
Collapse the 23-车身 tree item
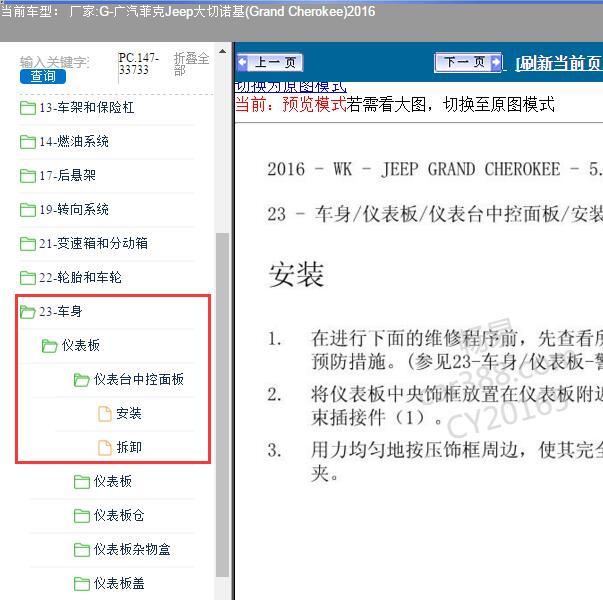click(61, 311)
